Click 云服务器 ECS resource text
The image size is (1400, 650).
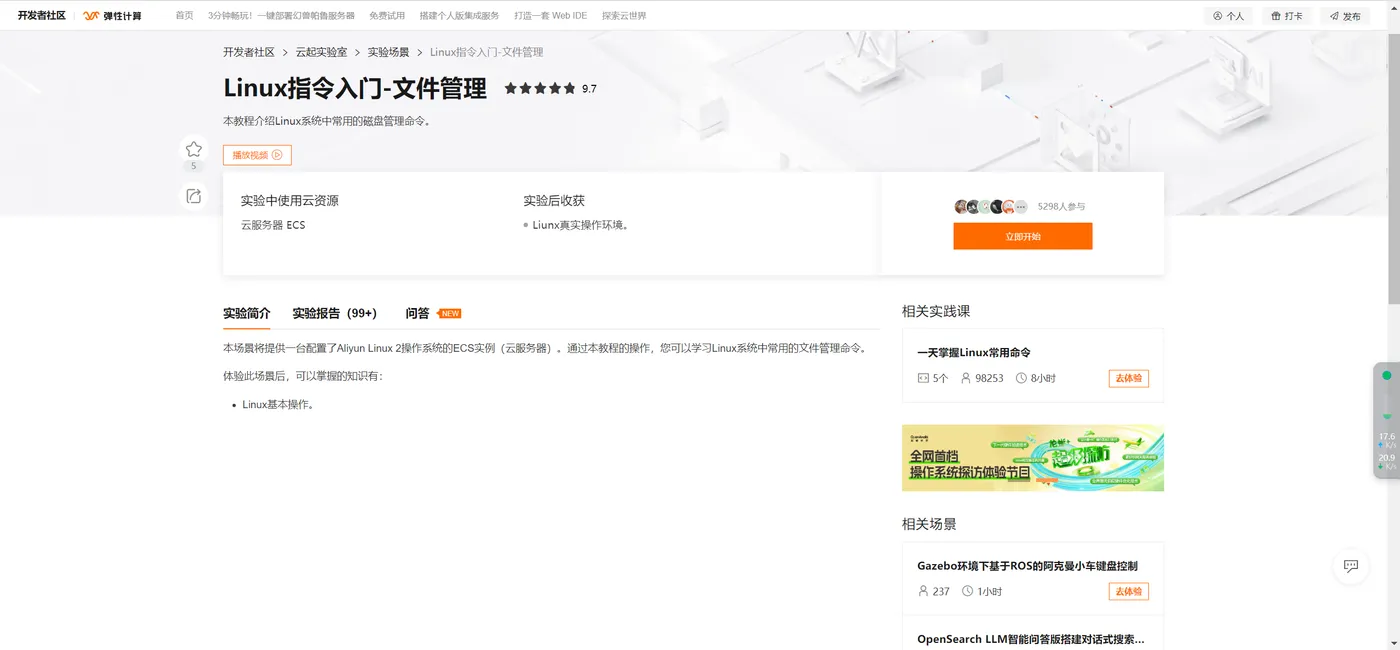273,225
